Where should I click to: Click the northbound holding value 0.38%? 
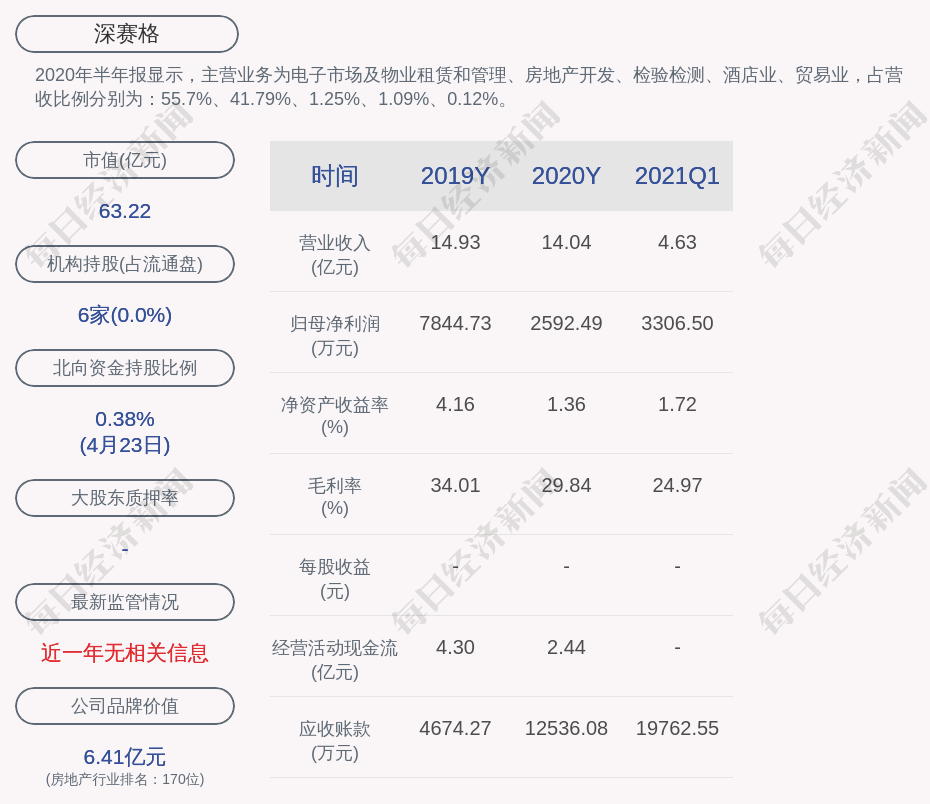[125, 419]
